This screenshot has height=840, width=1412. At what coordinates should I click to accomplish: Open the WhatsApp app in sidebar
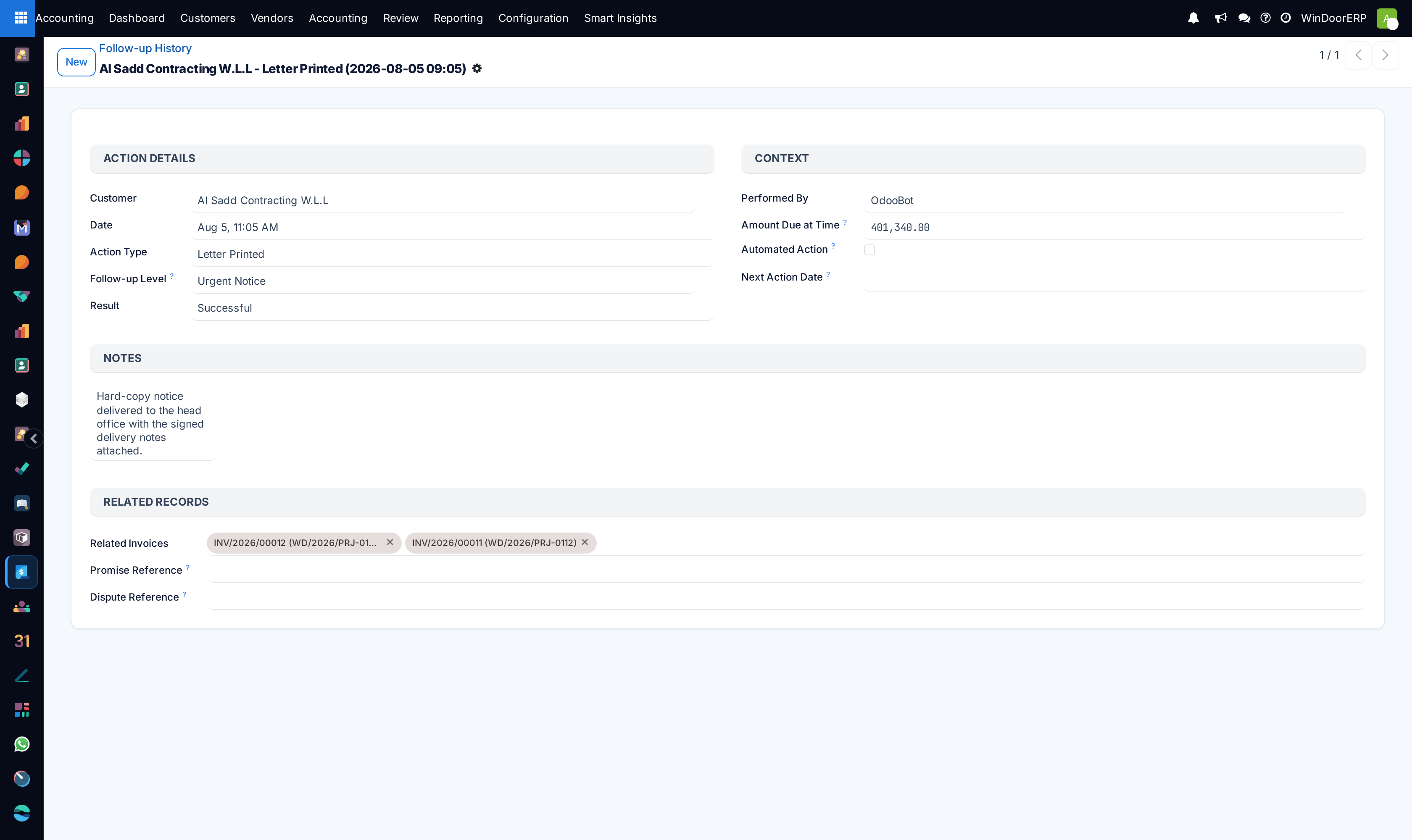21,744
